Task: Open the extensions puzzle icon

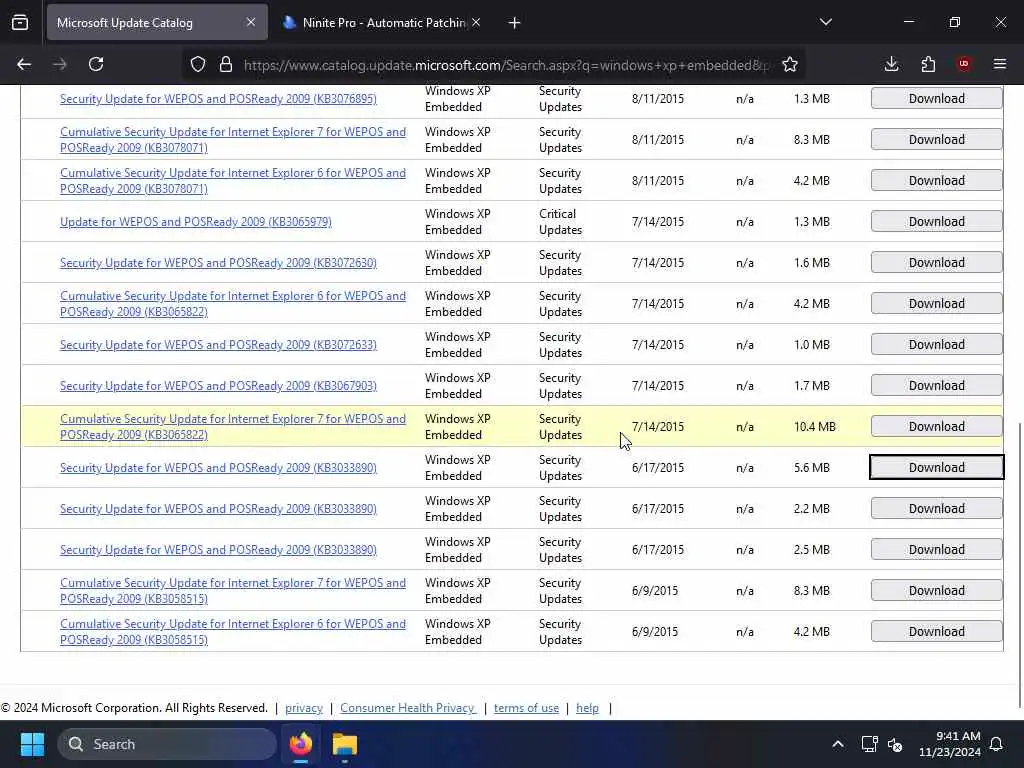Action: 928,64
